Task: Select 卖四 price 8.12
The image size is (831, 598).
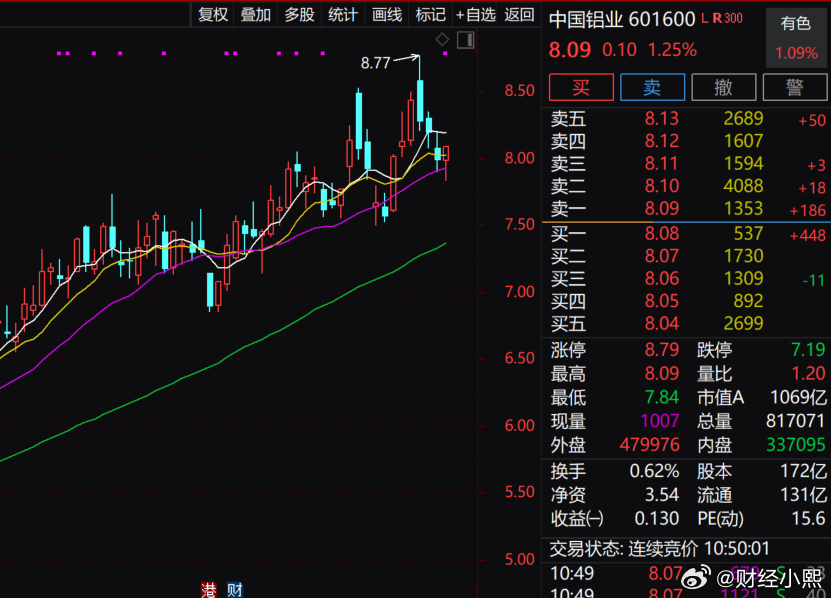Action: (661, 141)
